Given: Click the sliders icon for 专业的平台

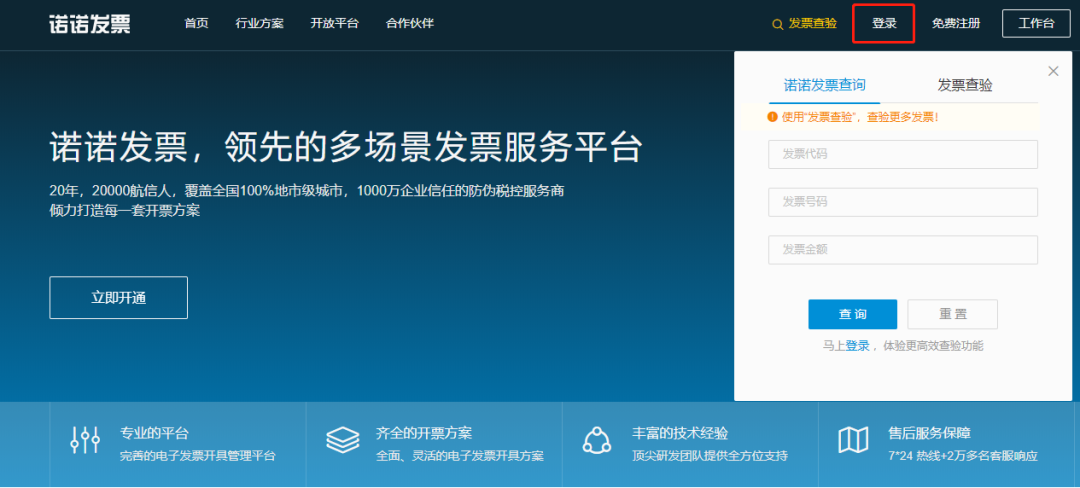Looking at the screenshot, I should tap(85, 439).
